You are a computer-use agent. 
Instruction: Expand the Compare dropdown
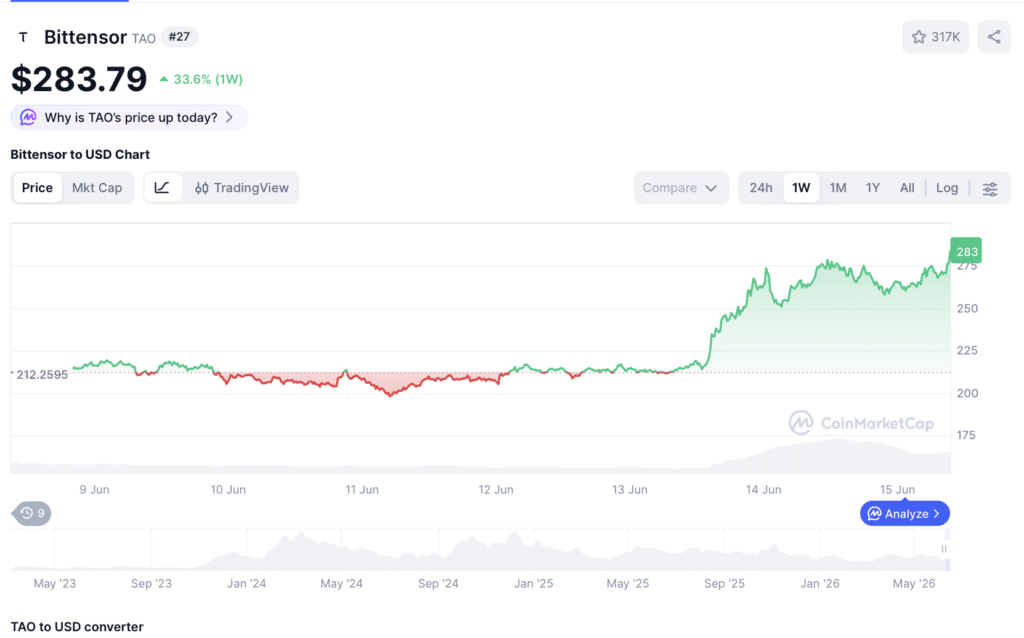click(x=680, y=188)
